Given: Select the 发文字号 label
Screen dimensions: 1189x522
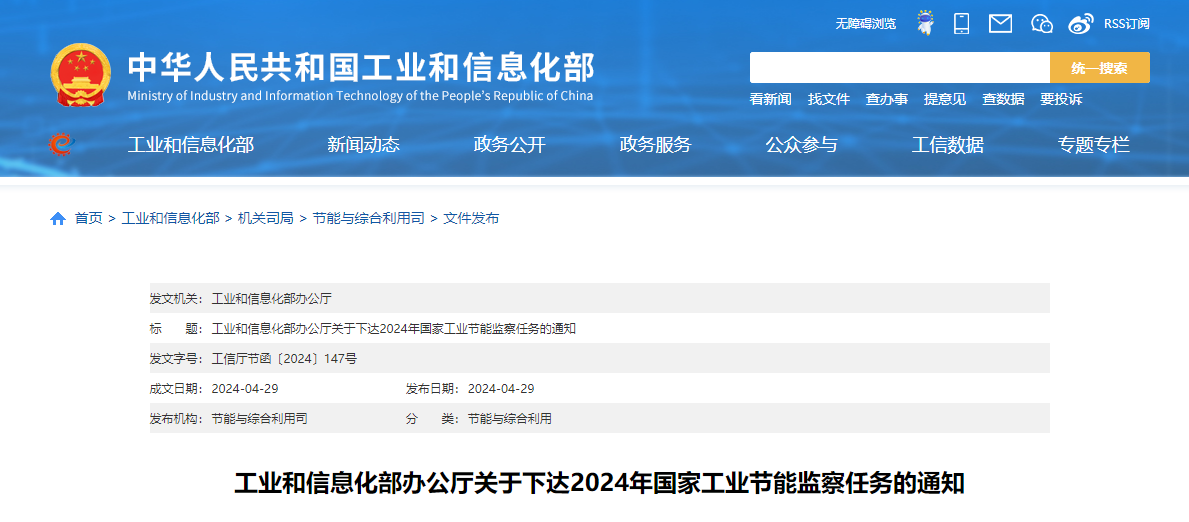Looking at the screenshot, I should [x=177, y=358].
